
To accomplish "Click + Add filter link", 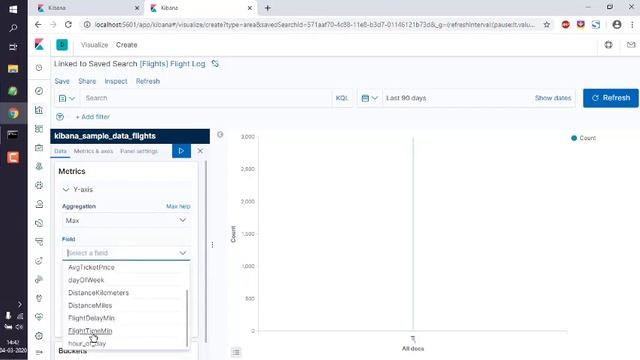I will pos(93,117).
